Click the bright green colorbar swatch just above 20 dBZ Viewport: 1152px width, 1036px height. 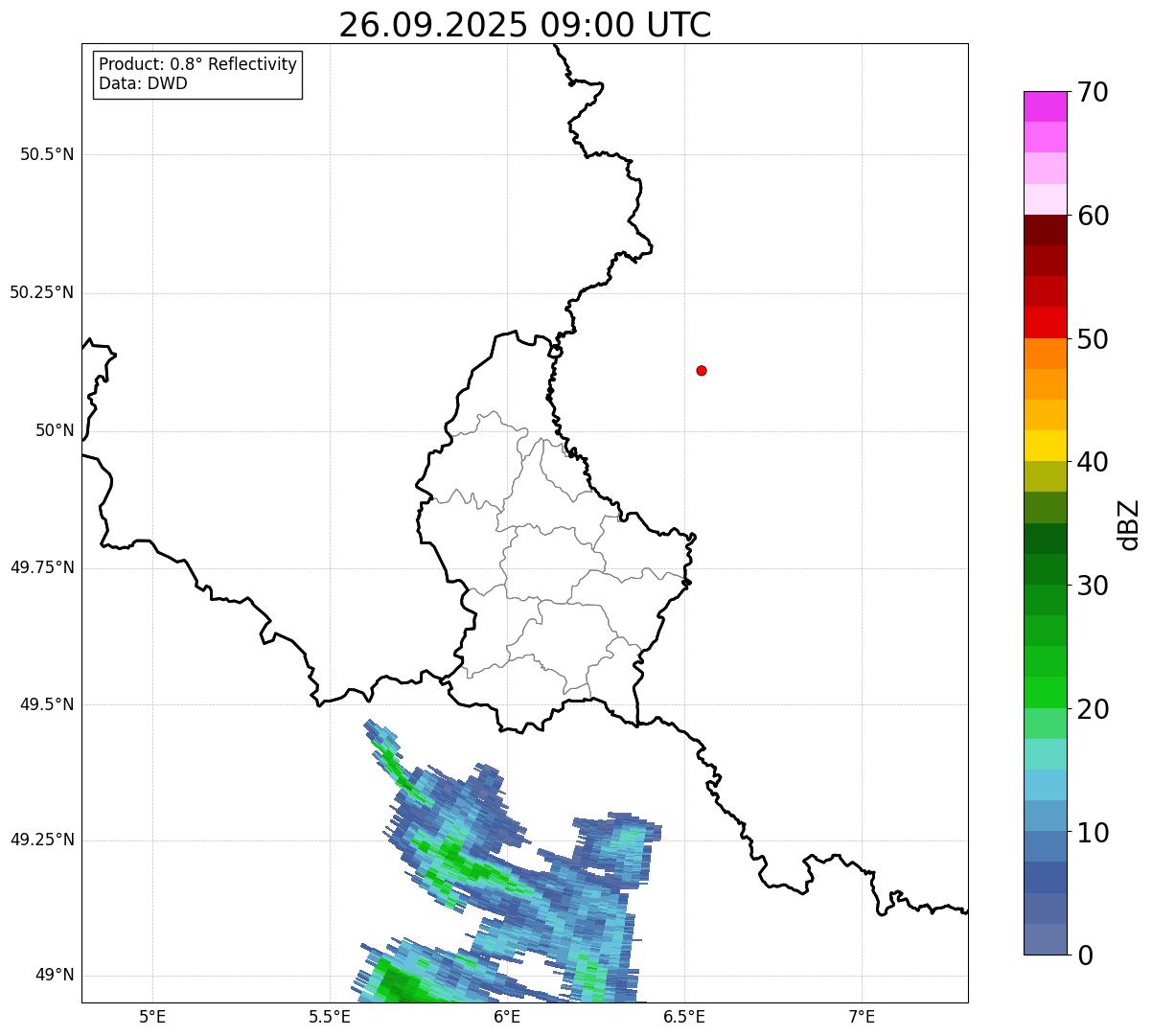pos(1045,693)
